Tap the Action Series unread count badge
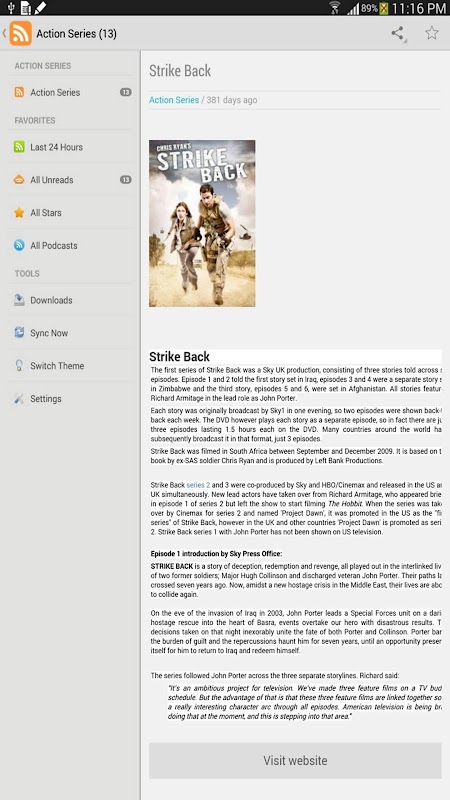 (126, 92)
